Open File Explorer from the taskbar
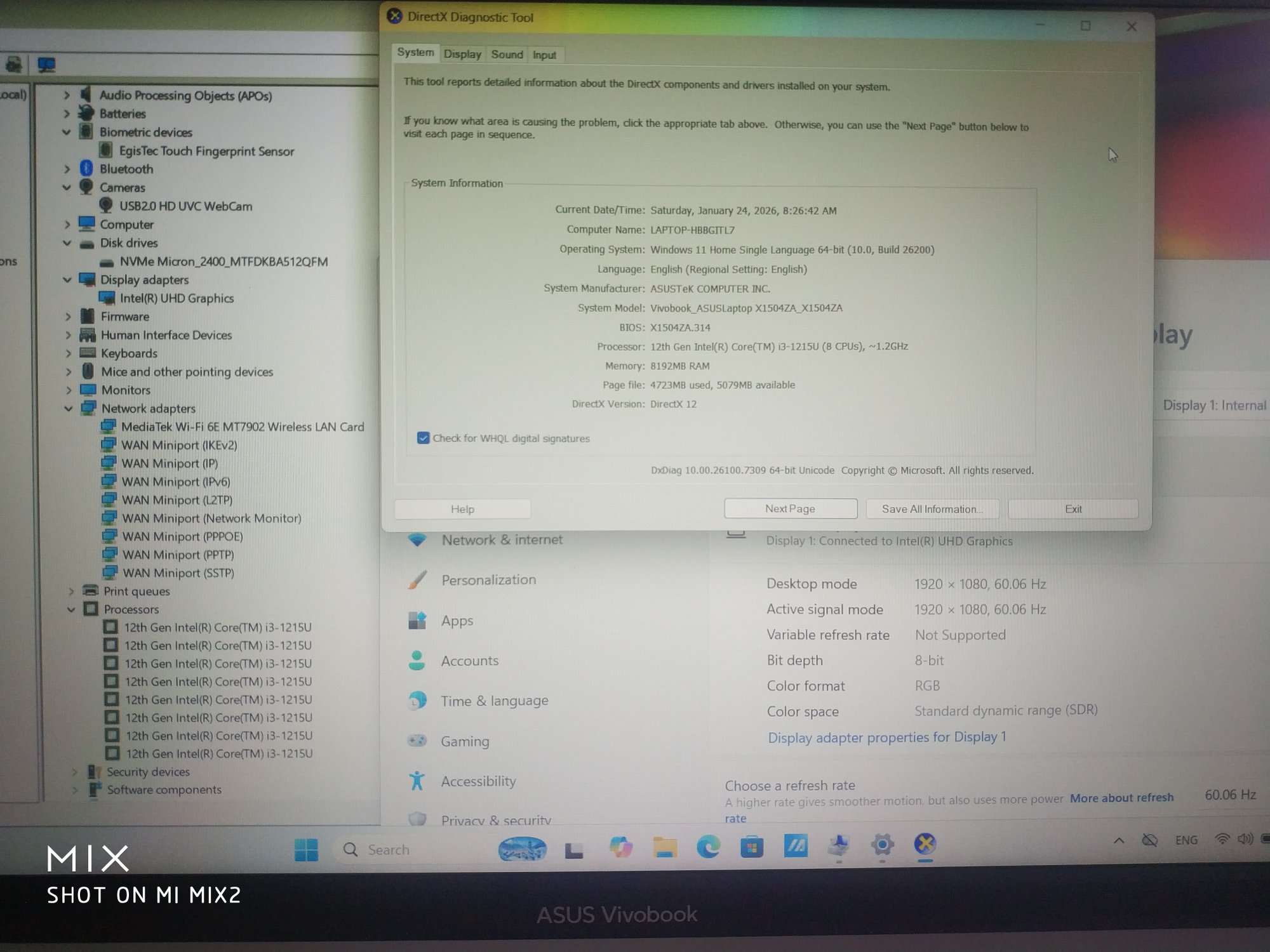 (665, 847)
